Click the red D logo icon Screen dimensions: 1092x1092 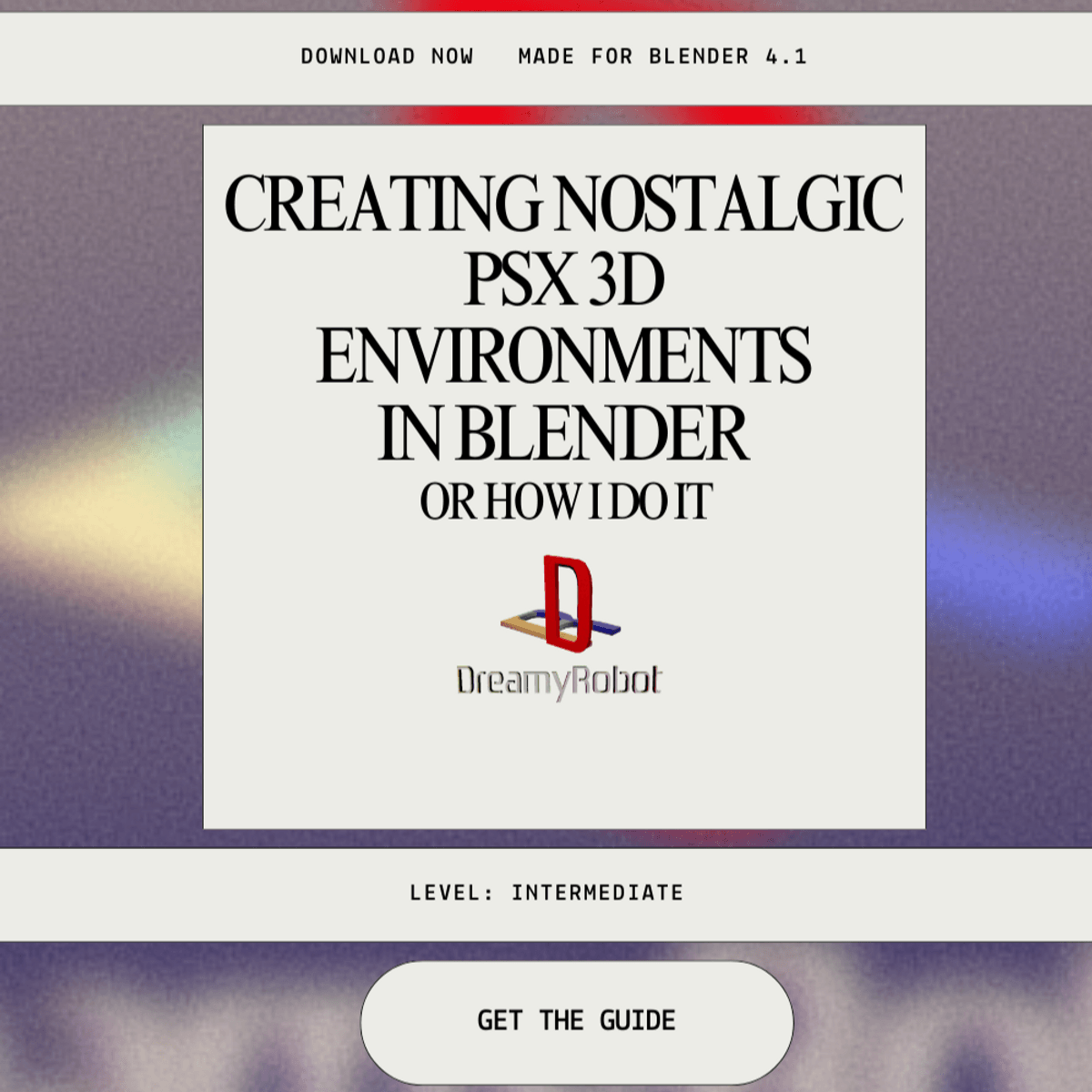coord(568,603)
